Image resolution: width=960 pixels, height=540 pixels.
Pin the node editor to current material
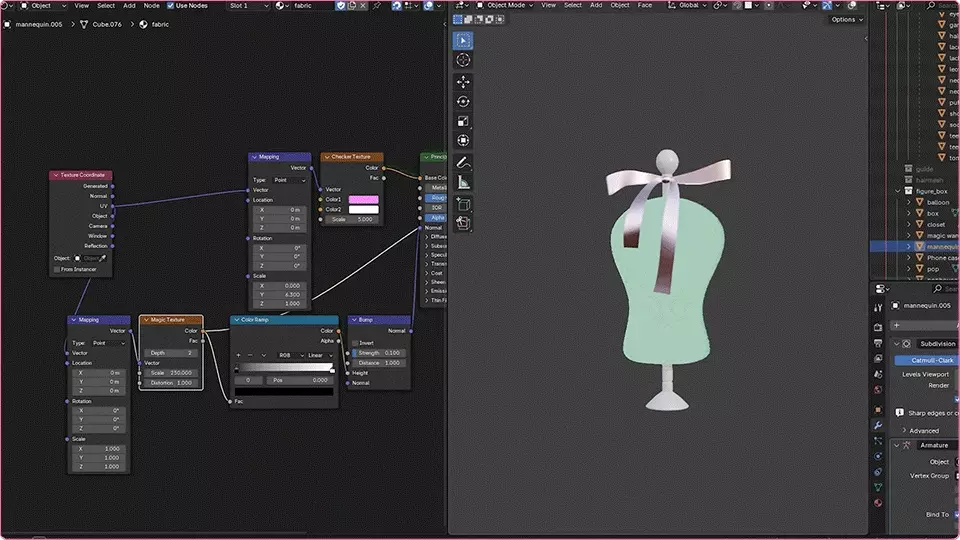click(377, 6)
